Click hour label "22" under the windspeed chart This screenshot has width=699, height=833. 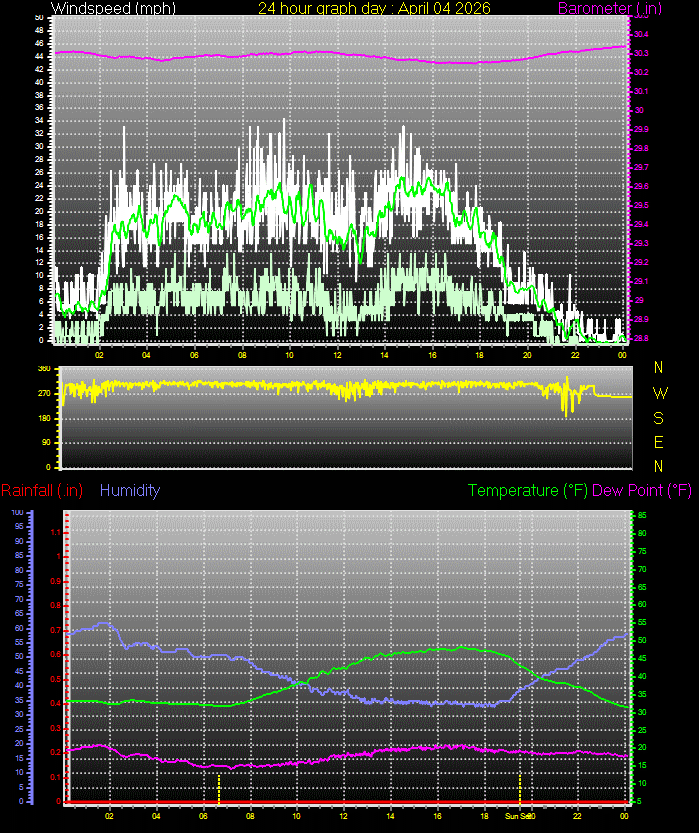point(575,355)
